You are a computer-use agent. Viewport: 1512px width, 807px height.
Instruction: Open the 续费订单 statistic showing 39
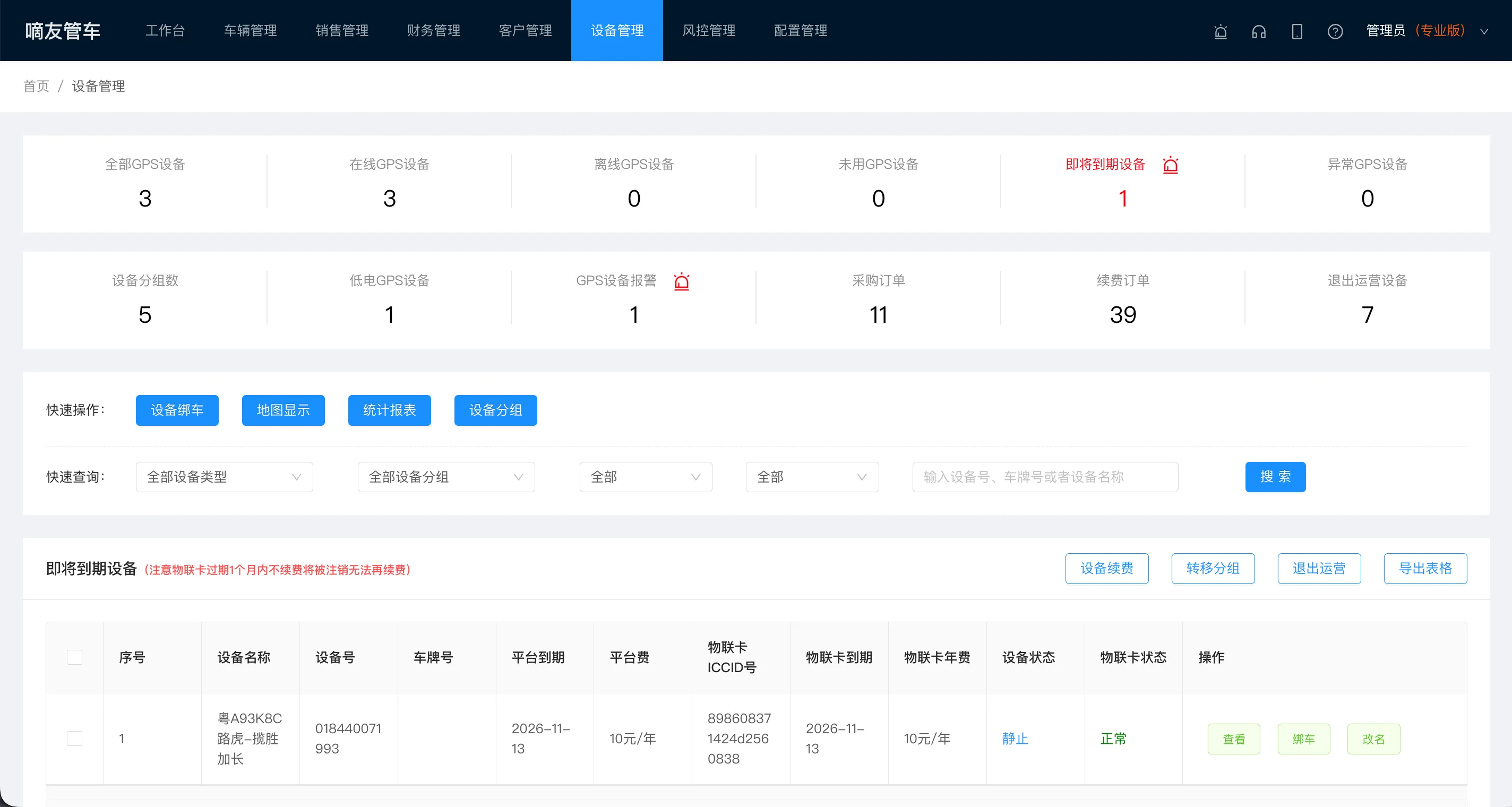(x=1123, y=299)
